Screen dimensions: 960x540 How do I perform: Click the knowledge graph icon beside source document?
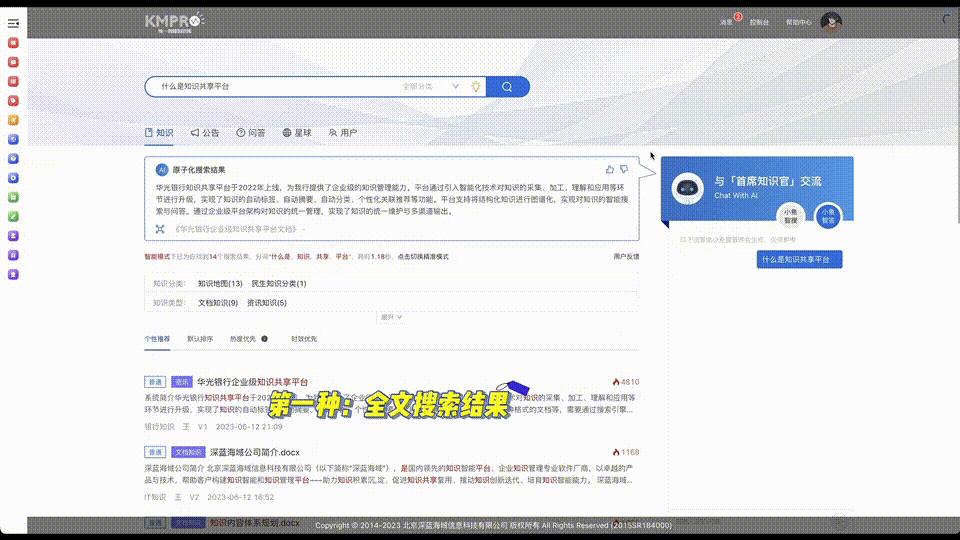tap(160, 229)
